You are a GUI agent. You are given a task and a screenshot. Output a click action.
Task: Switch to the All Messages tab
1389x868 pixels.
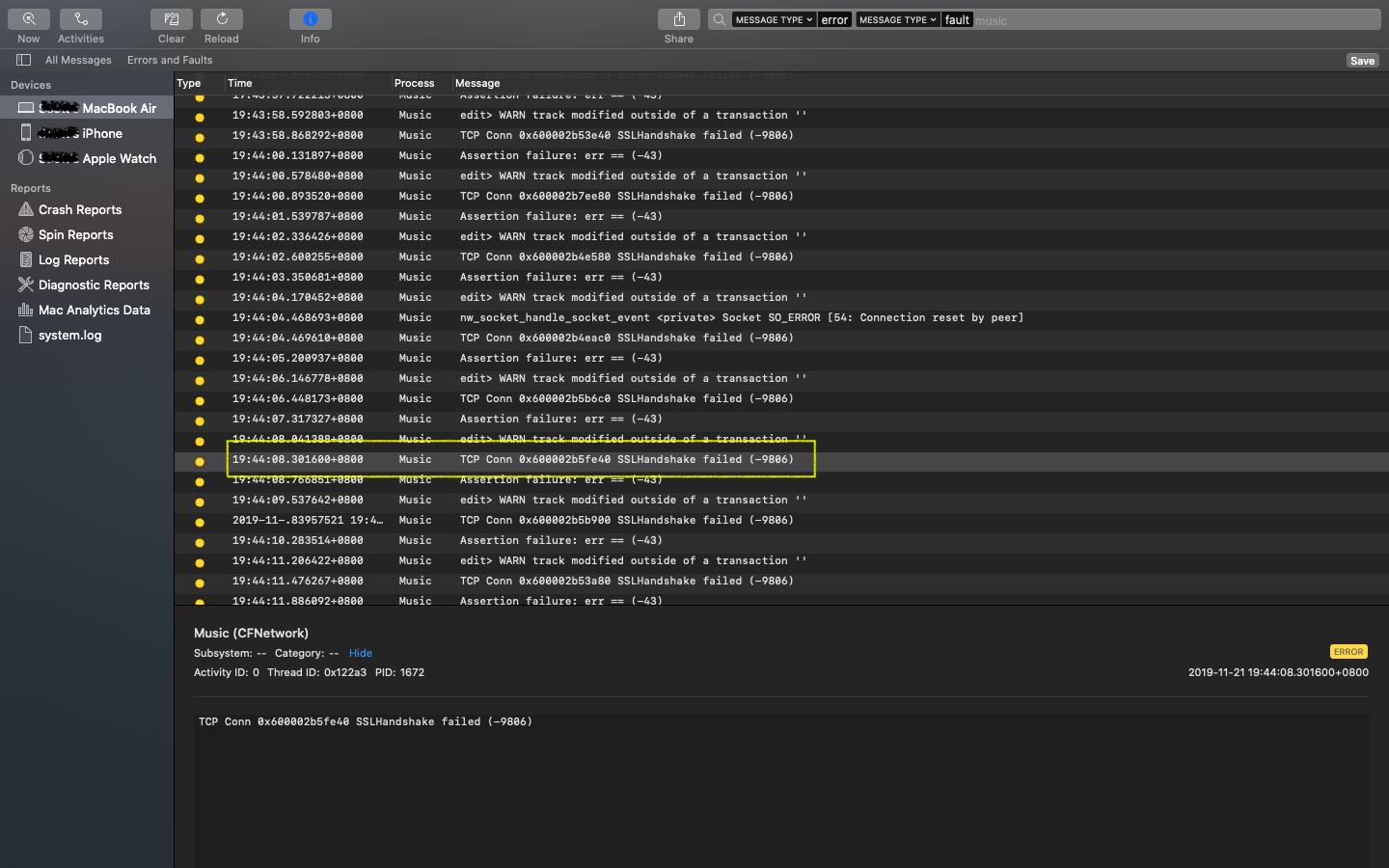(x=78, y=60)
